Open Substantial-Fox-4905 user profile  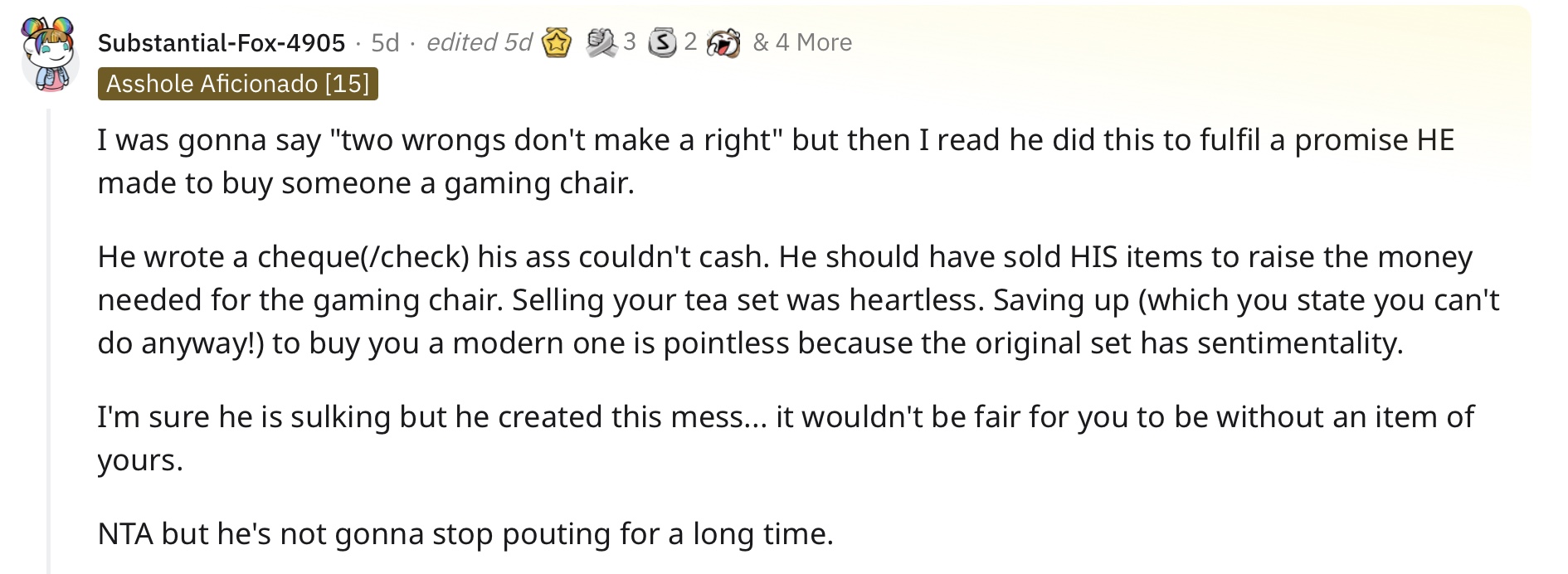click(x=222, y=42)
